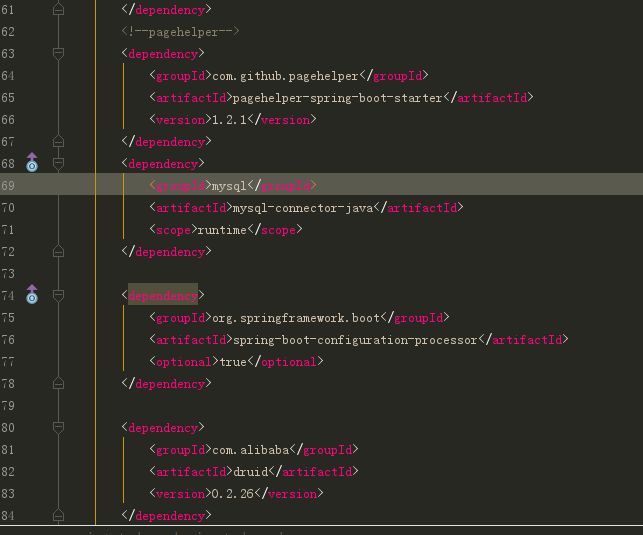Image resolution: width=643 pixels, height=535 pixels.
Task: Click the fold end marker on line 78
Action: pos(58,383)
